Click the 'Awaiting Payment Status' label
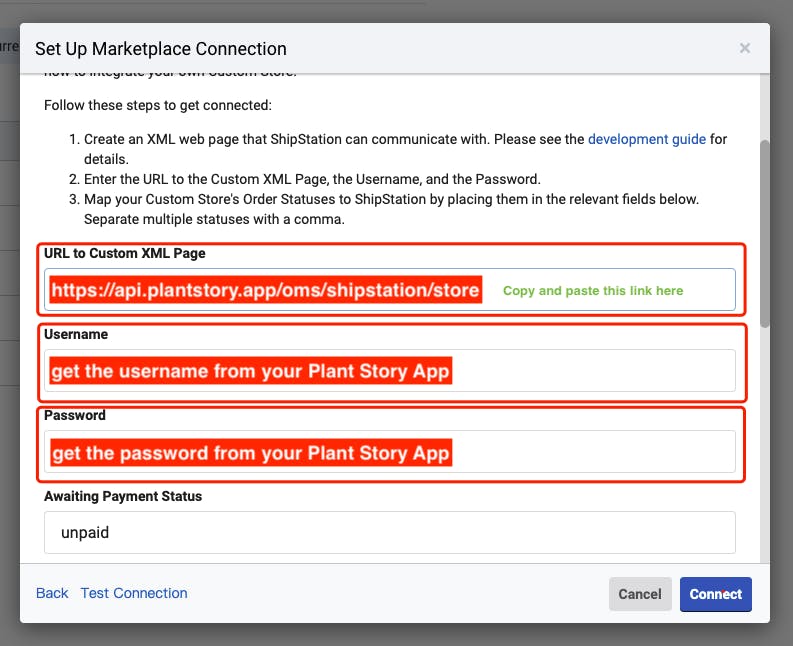This screenshot has width=793, height=646. (123, 496)
